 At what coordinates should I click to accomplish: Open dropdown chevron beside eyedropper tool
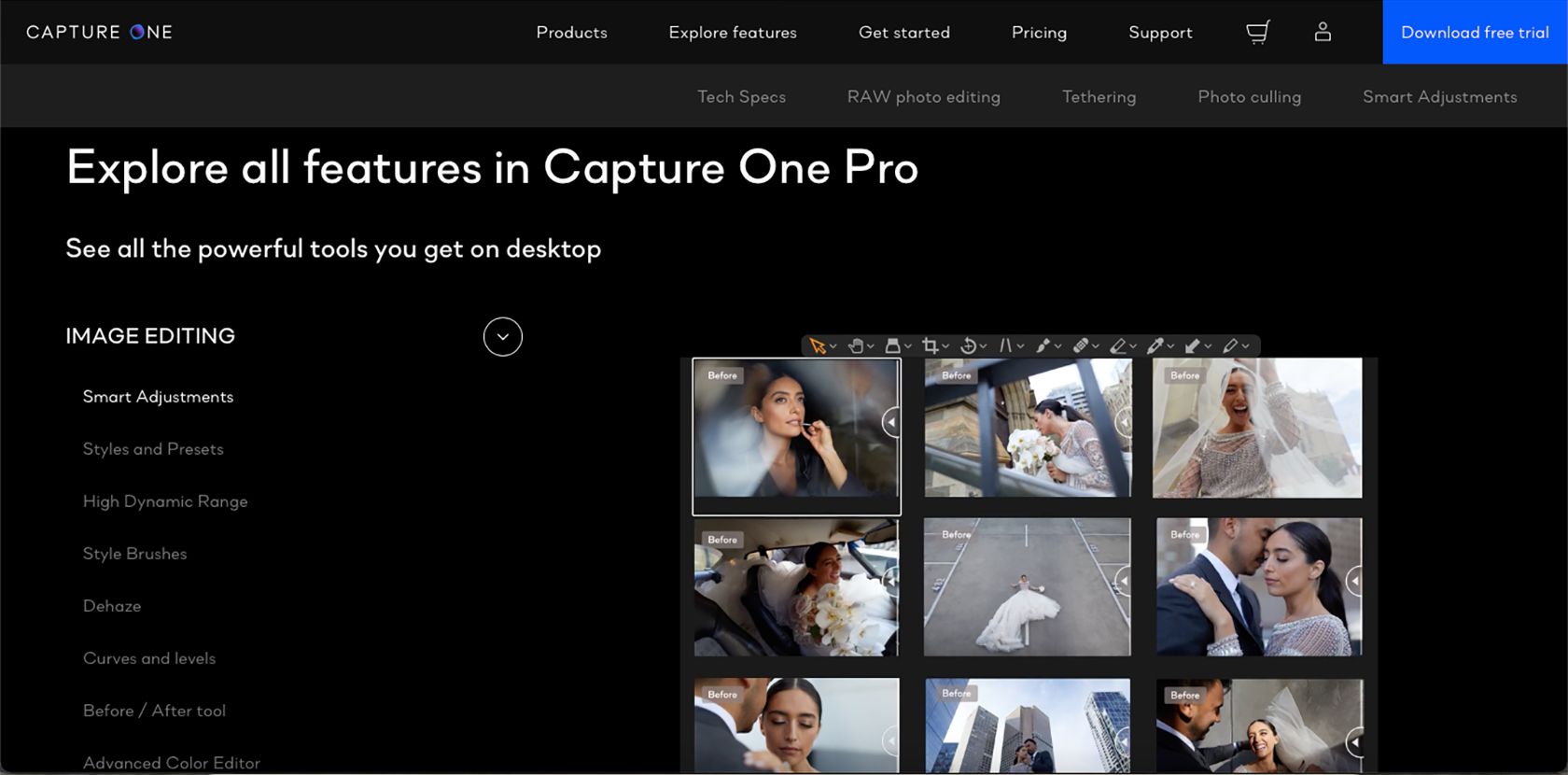click(x=1170, y=347)
